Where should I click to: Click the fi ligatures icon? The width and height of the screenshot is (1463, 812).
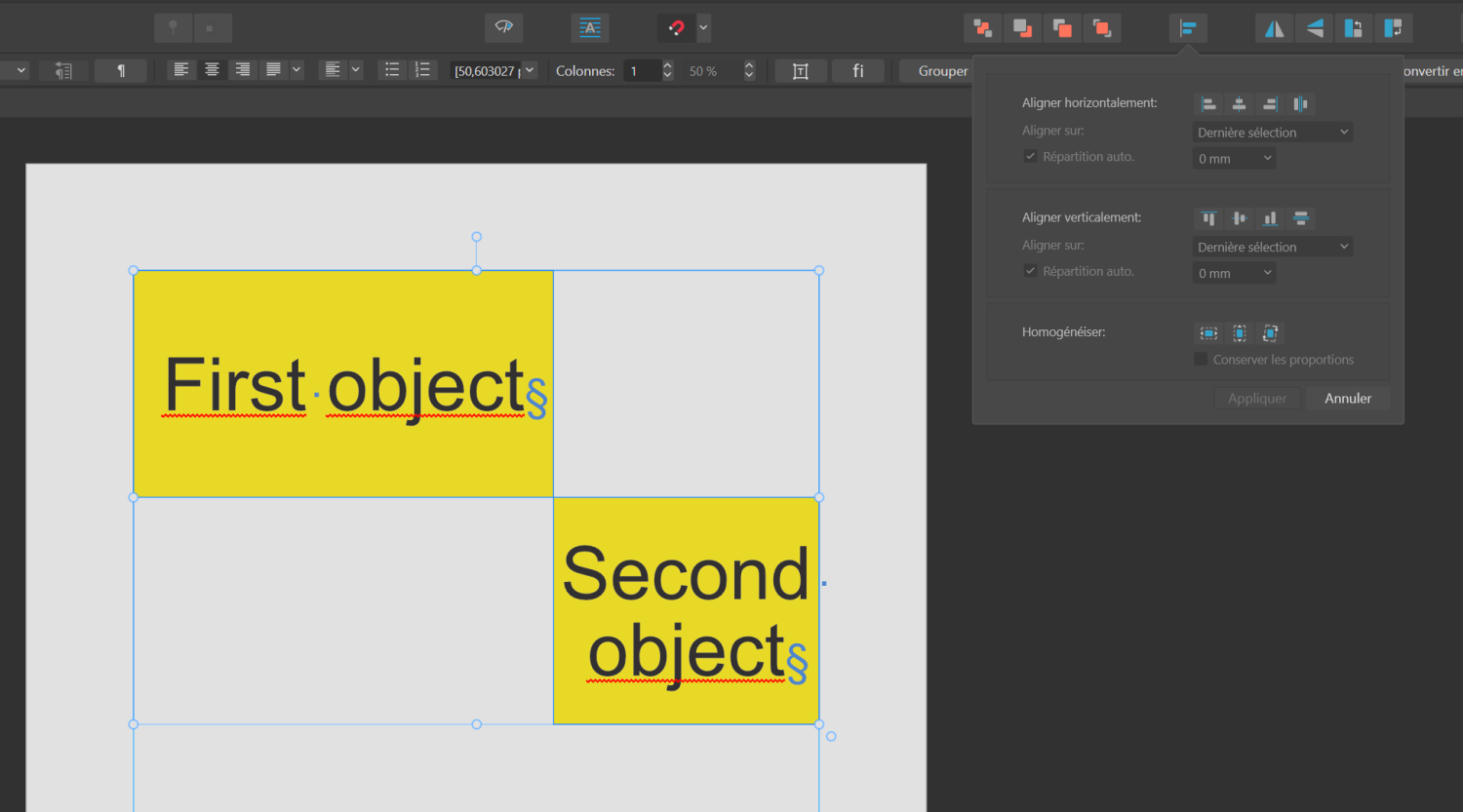pos(857,70)
